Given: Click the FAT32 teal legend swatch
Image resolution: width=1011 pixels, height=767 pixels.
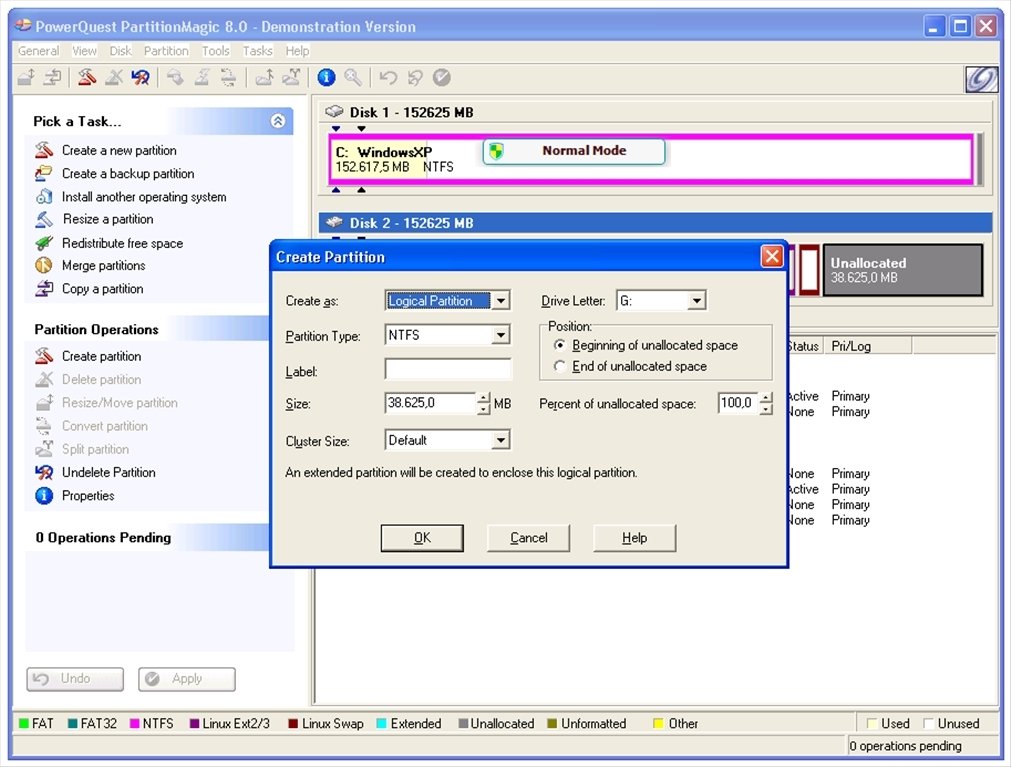Looking at the screenshot, I should [x=72, y=723].
